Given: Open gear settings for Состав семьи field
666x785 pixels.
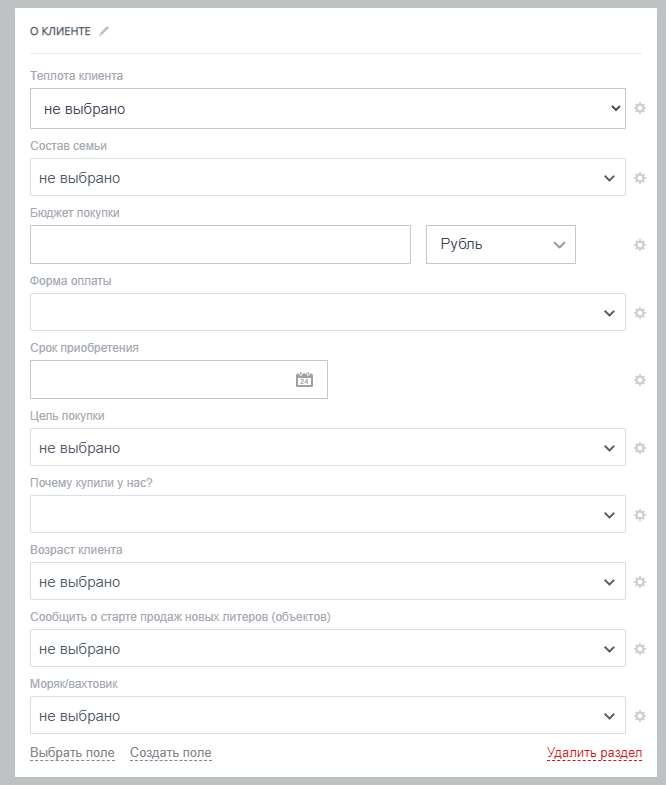Looking at the screenshot, I should (640, 178).
